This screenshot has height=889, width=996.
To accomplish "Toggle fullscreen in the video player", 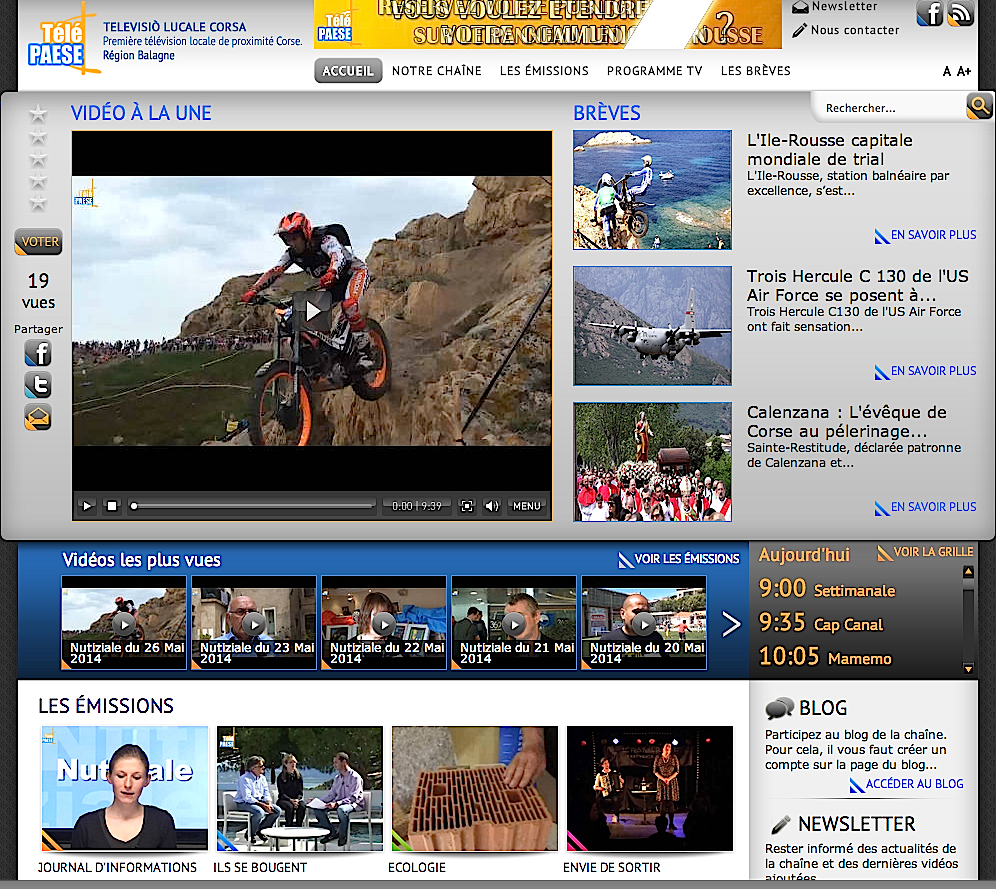I will (x=466, y=506).
